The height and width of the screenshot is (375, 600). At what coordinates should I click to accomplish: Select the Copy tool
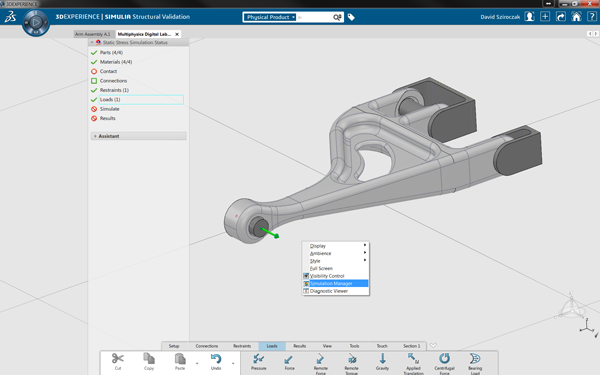149,362
